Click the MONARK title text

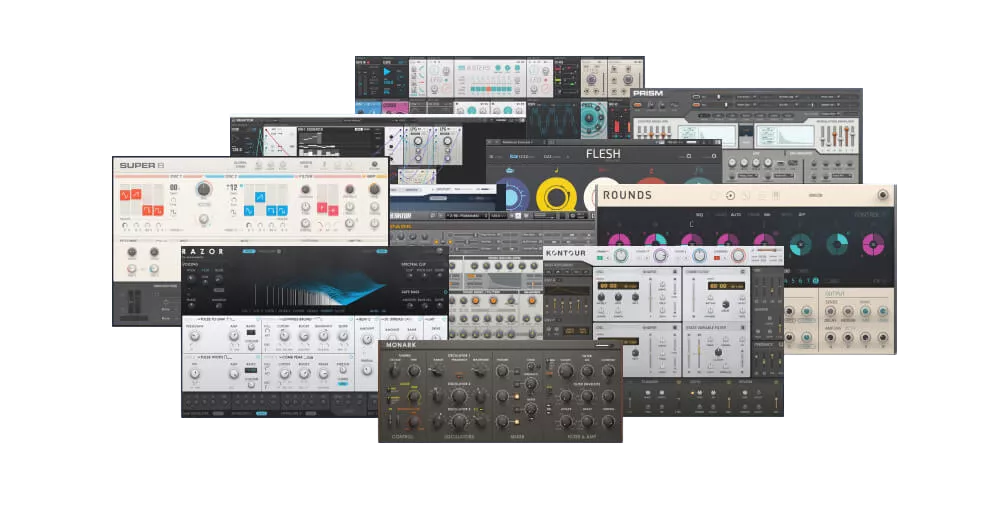(x=401, y=345)
